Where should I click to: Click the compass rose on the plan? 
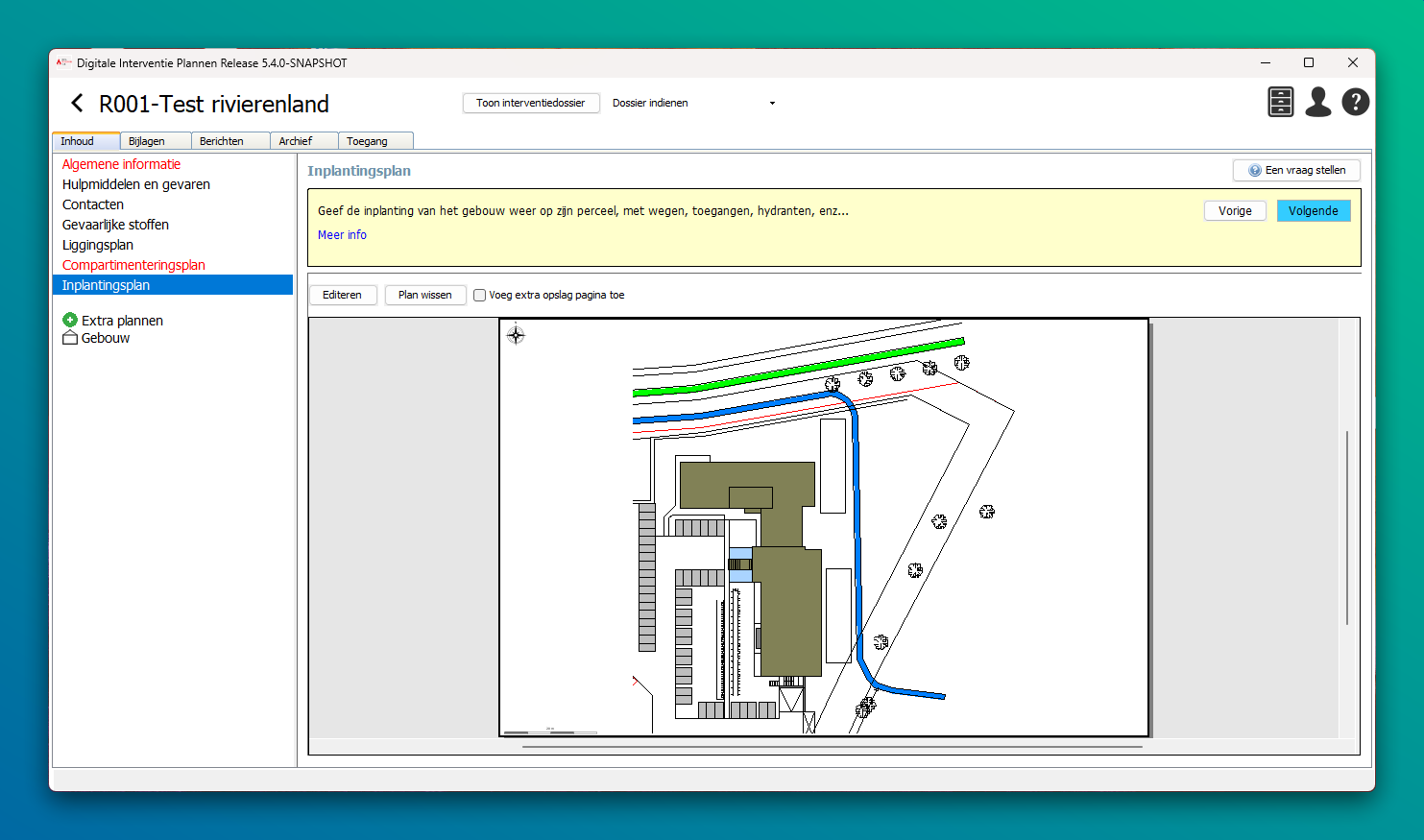[x=516, y=334]
